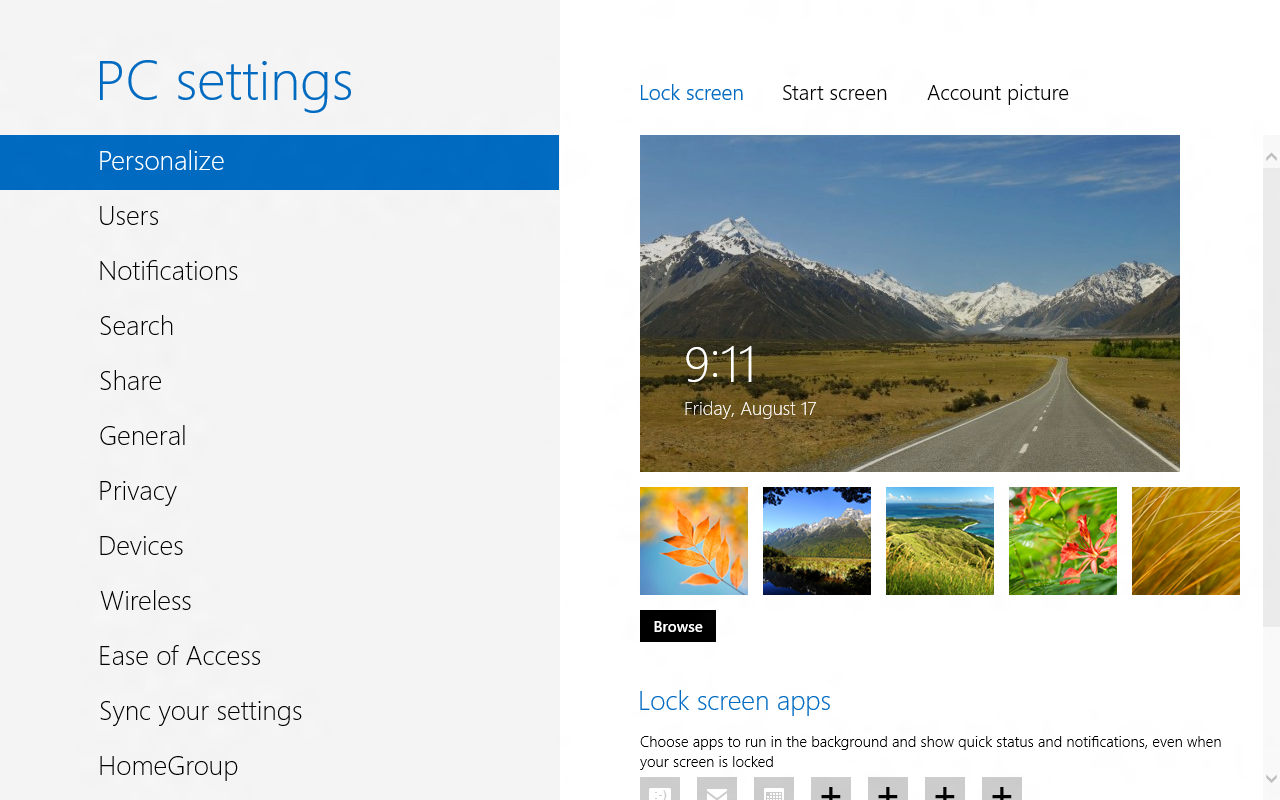
Task: Select the orange leaf lock screen thumbnail
Action: point(693,541)
